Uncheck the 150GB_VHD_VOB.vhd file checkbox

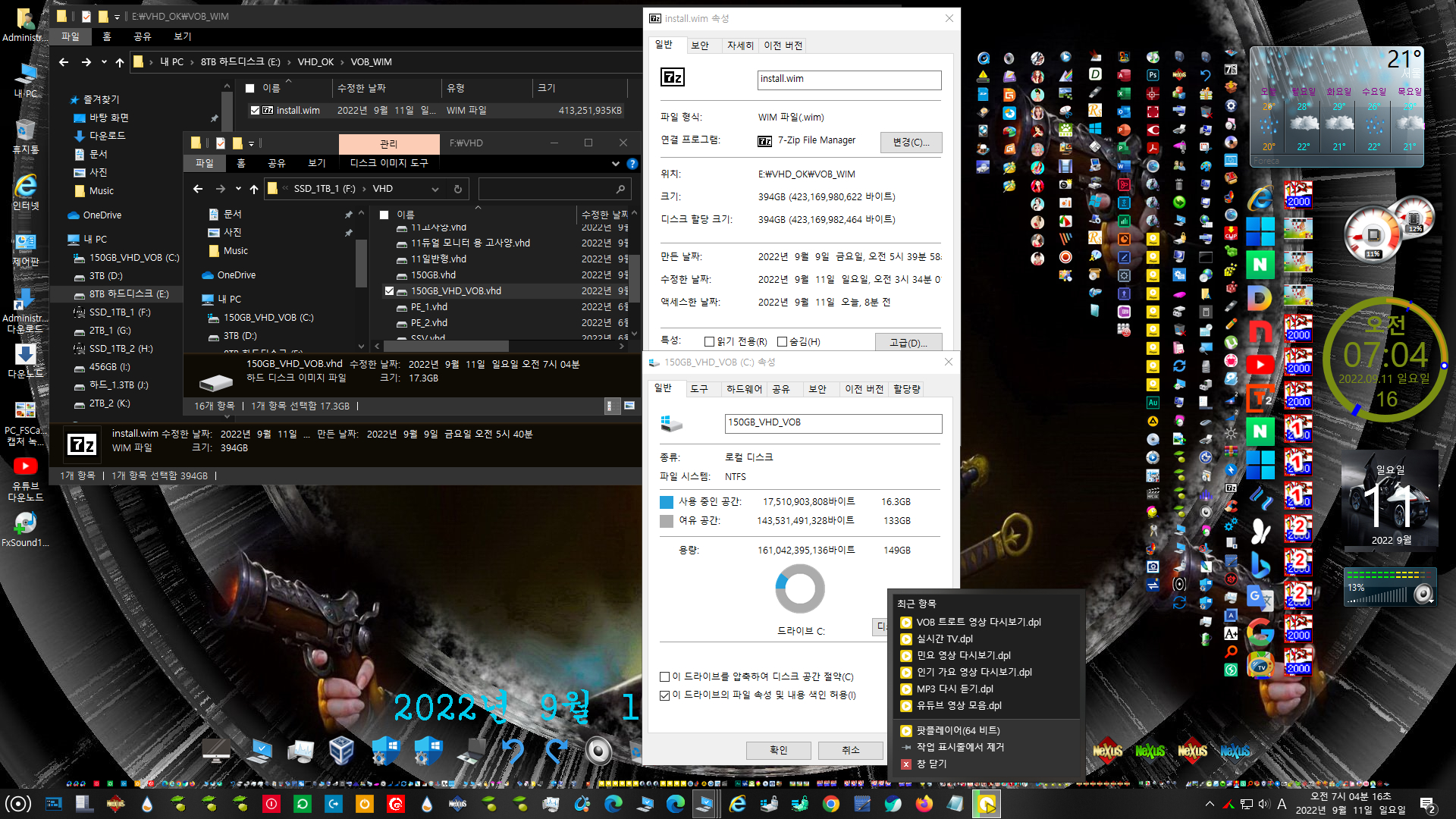(x=390, y=291)
